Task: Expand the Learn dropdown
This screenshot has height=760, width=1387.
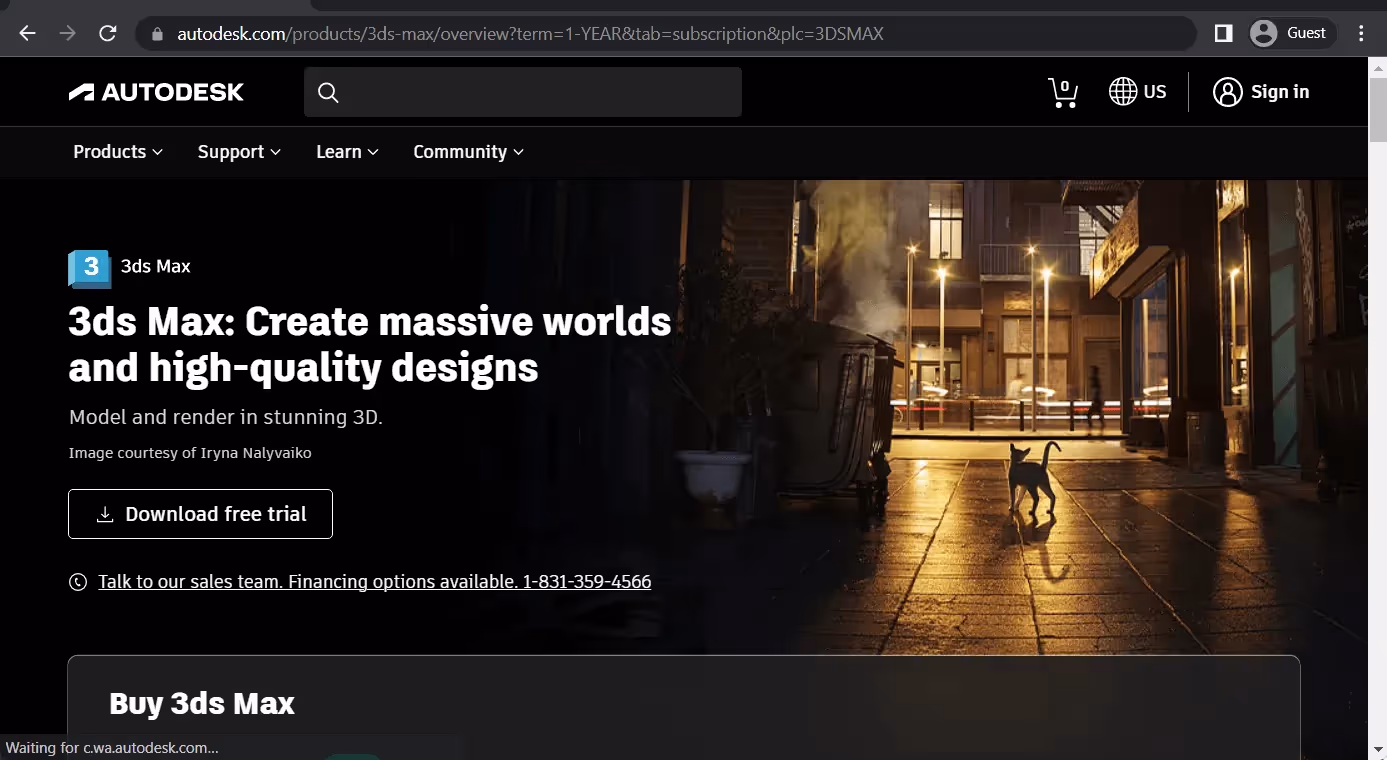Action: (346, 152)
